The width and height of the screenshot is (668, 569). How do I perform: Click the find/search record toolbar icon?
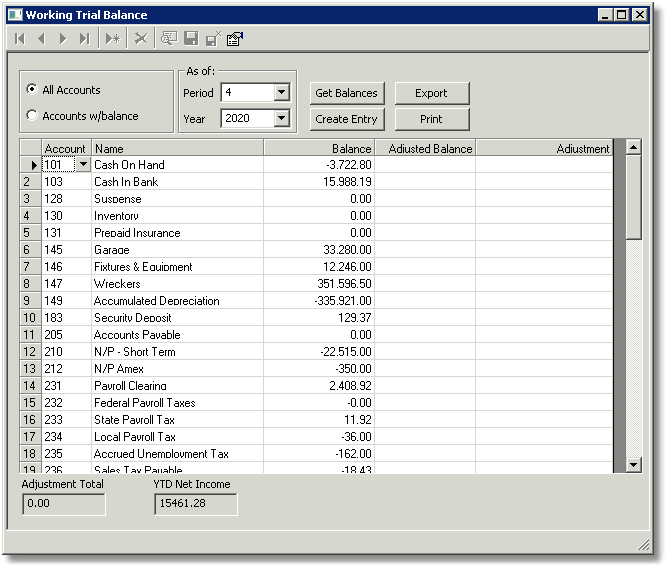pos(169,39)
